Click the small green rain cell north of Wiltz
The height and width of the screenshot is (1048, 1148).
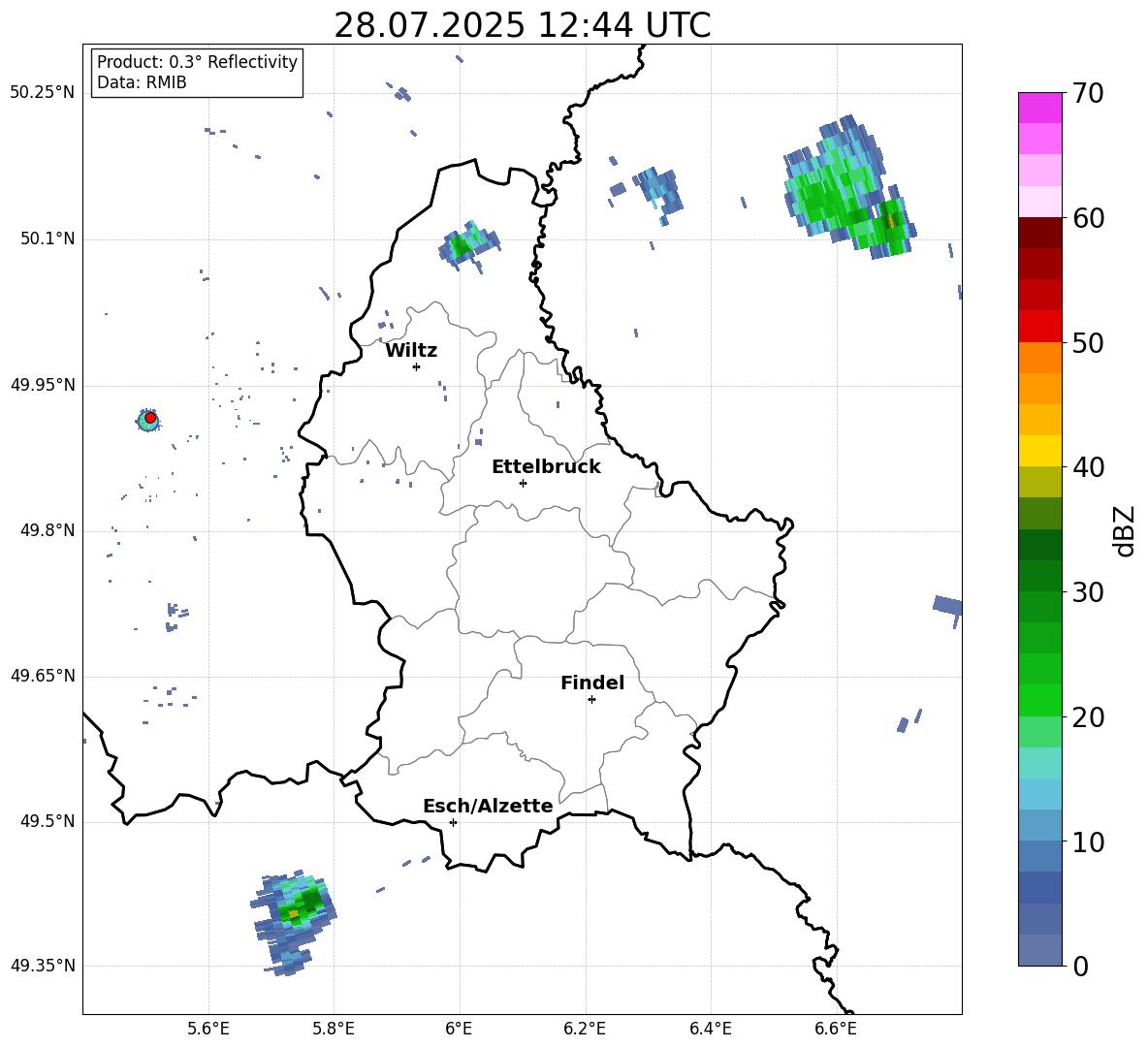[468, 246]
